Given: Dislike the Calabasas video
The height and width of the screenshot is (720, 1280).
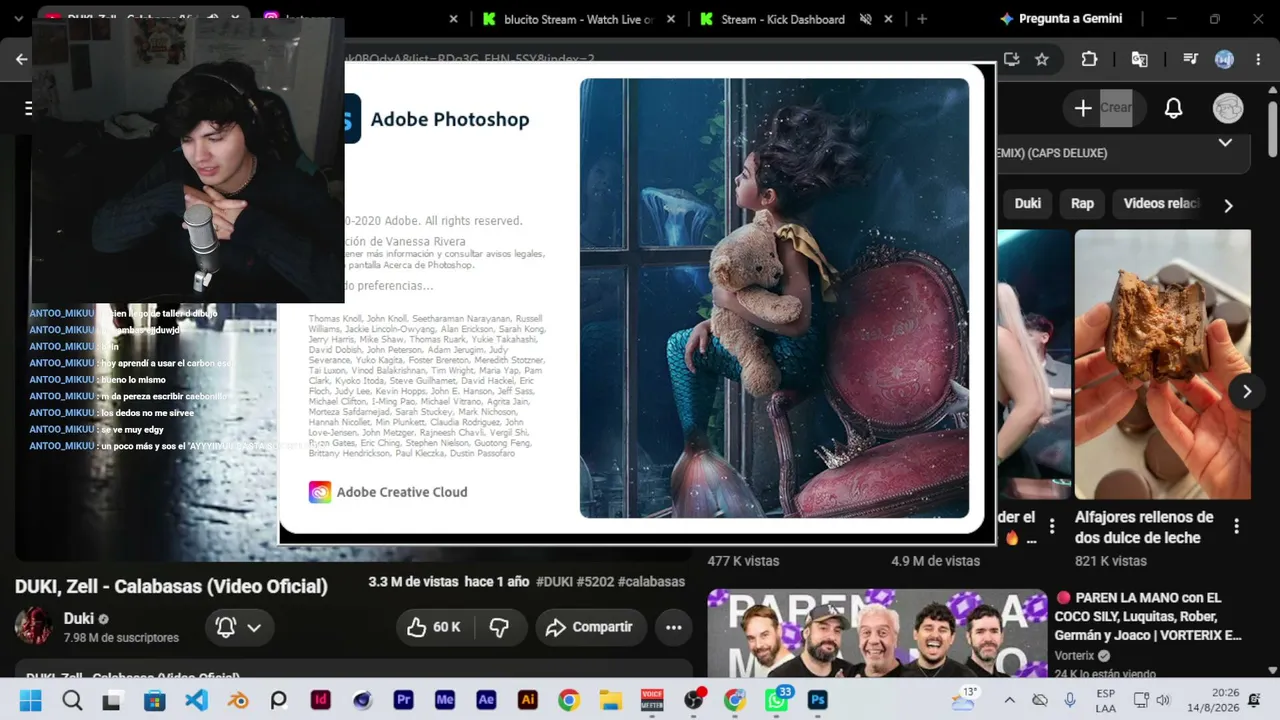Looking at the screenshot, I should [499, 627].
